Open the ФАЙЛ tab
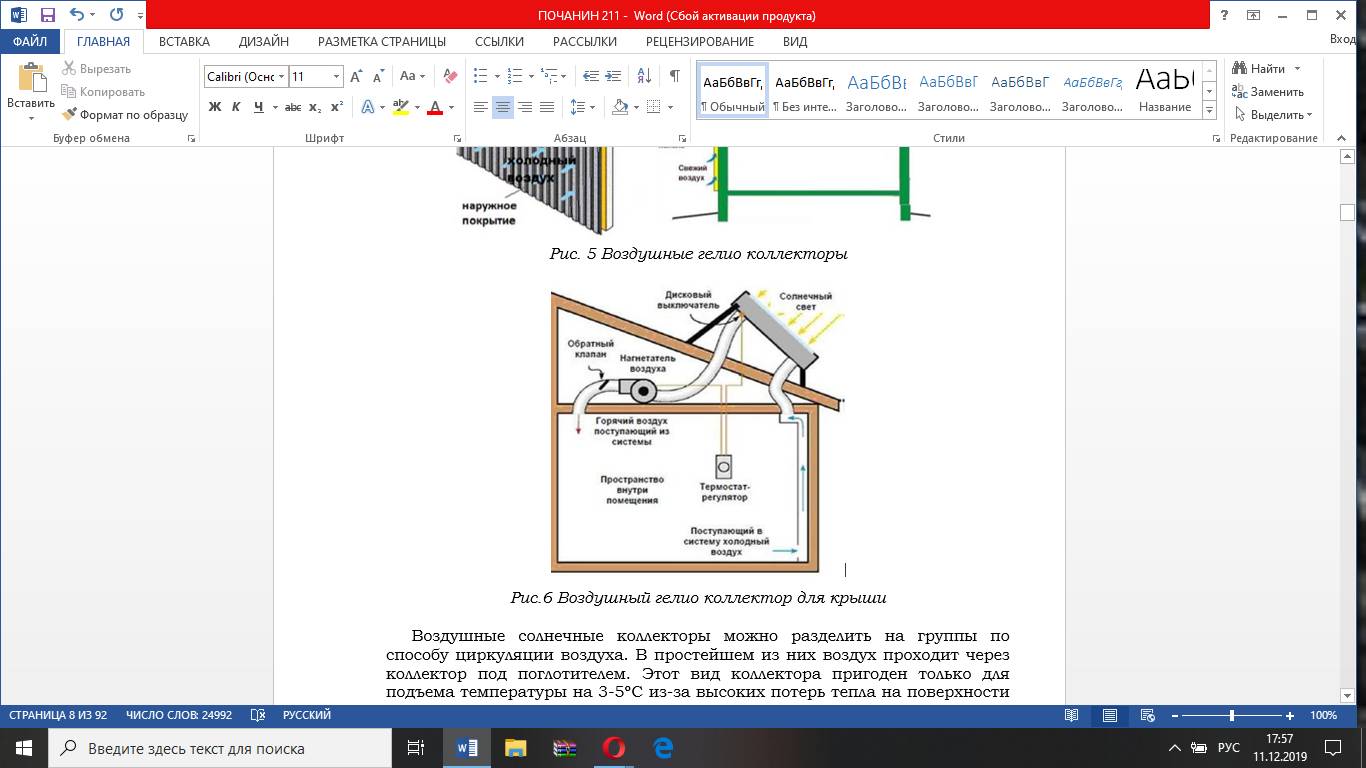Screen dimensions: 1366x768 30,42
